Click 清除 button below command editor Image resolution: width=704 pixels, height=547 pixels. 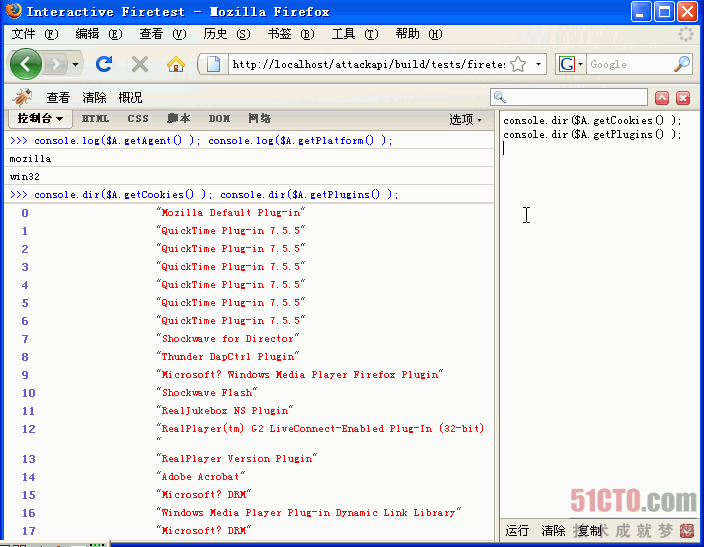(553, 531)
